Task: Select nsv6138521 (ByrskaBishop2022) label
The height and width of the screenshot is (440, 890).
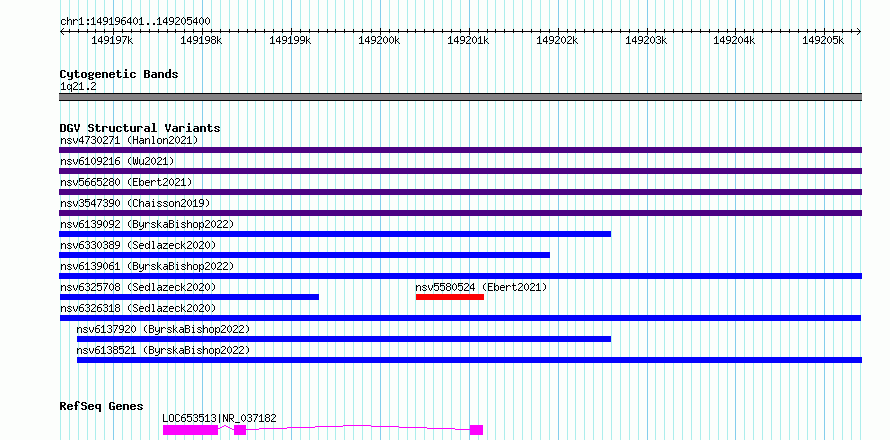Action: tap(163, 350)
